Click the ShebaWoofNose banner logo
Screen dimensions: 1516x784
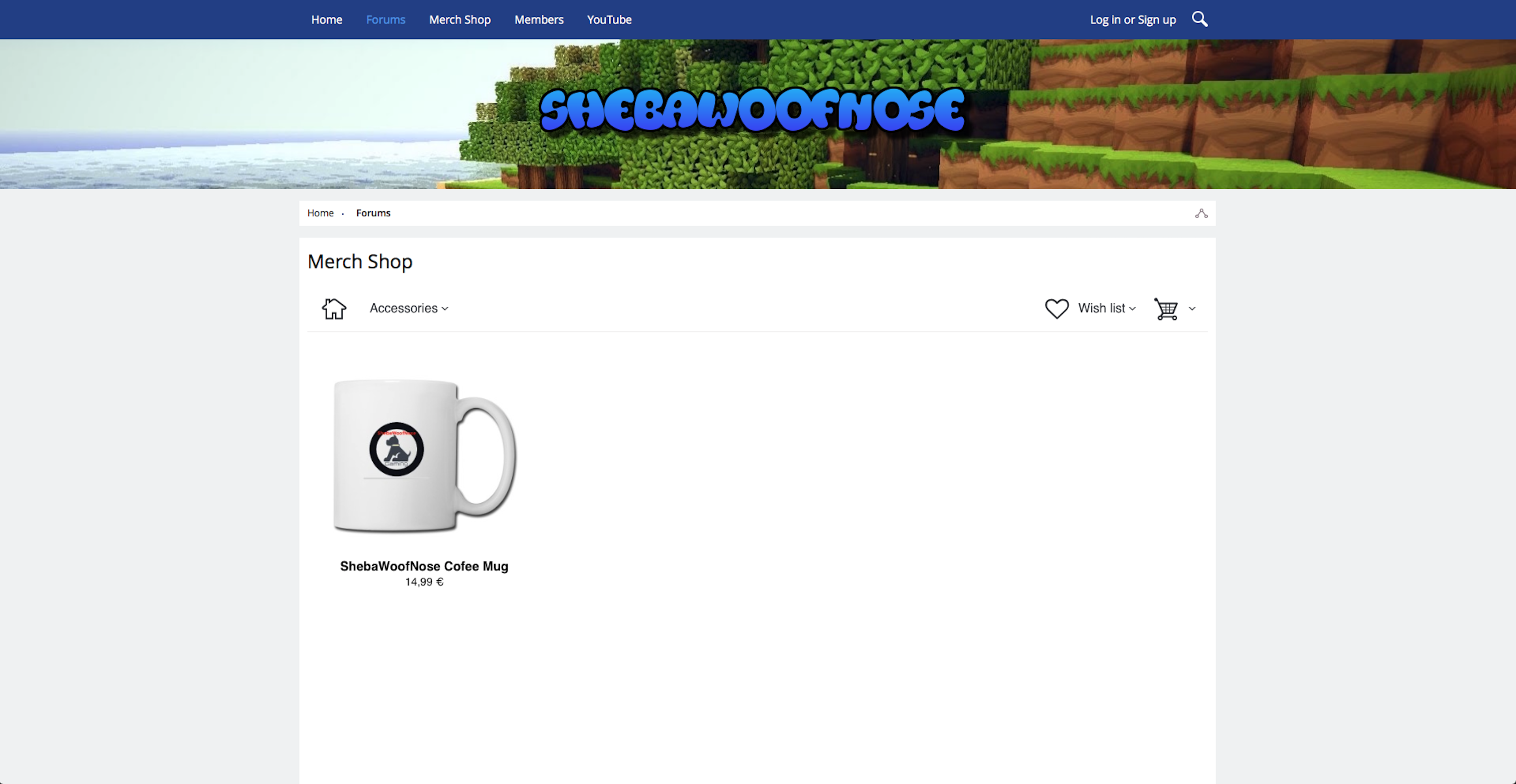[x=752, y=111]
